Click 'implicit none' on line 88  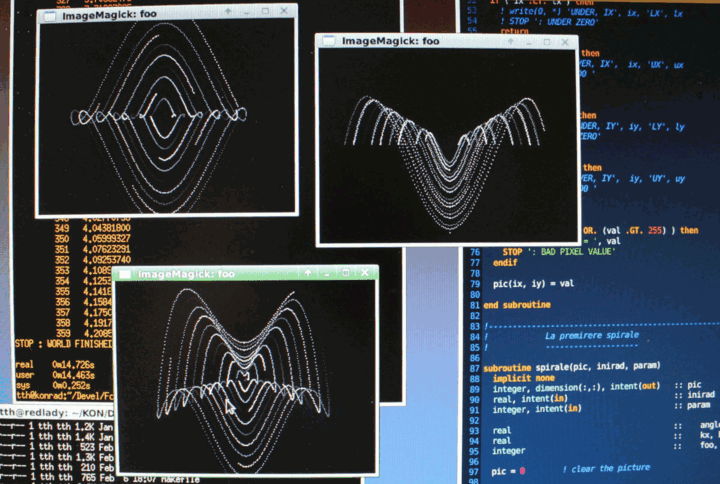[523, 378]
